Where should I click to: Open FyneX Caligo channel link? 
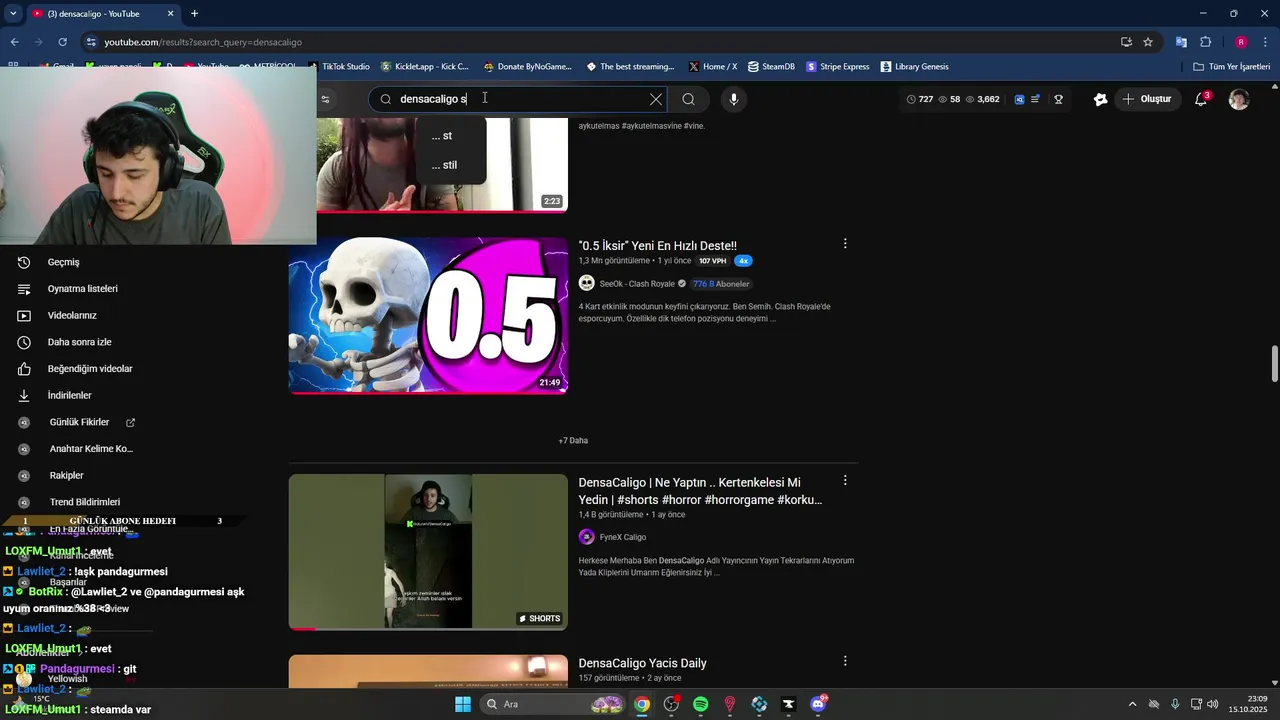pyautogui.click(x=622, y=537)
